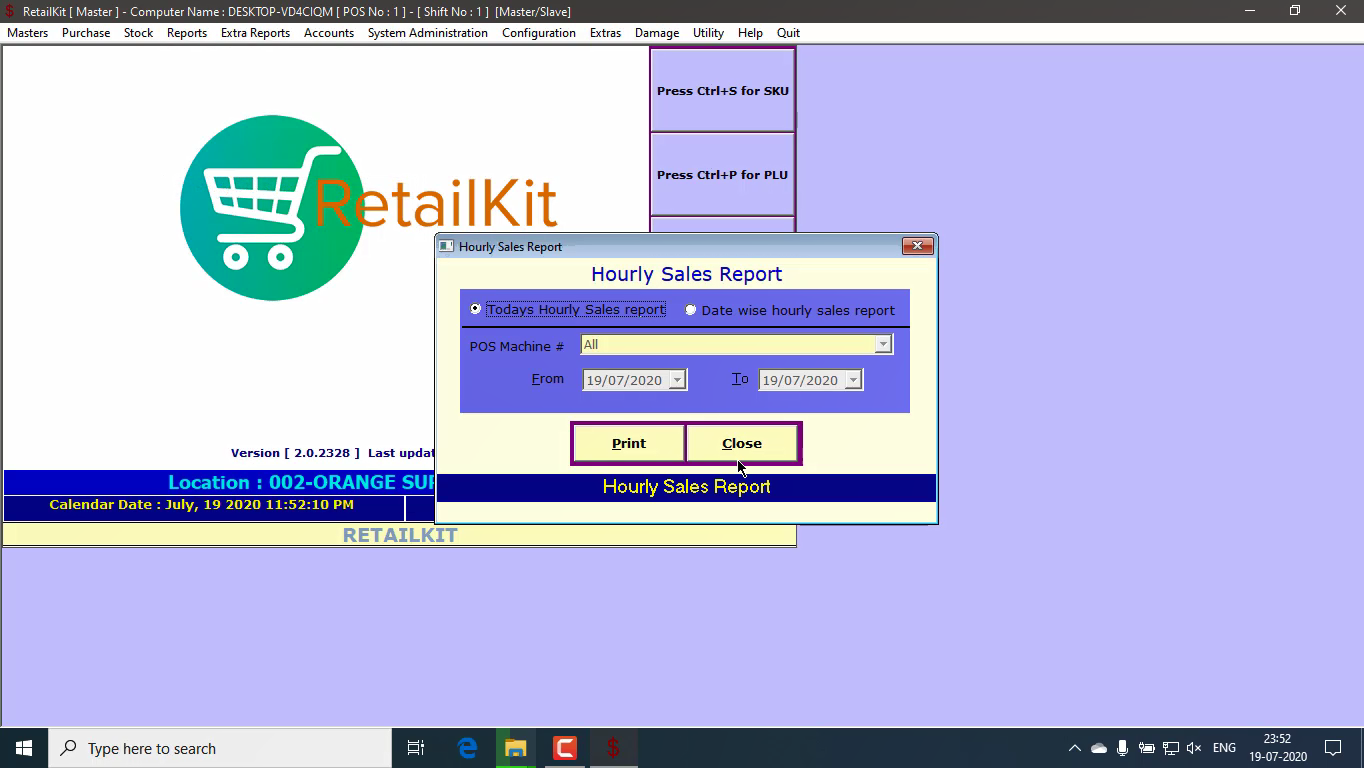Click the OneDrive cloud tray icon
The width and height of the screenshot is (1364, 768).
[1099, 748]
